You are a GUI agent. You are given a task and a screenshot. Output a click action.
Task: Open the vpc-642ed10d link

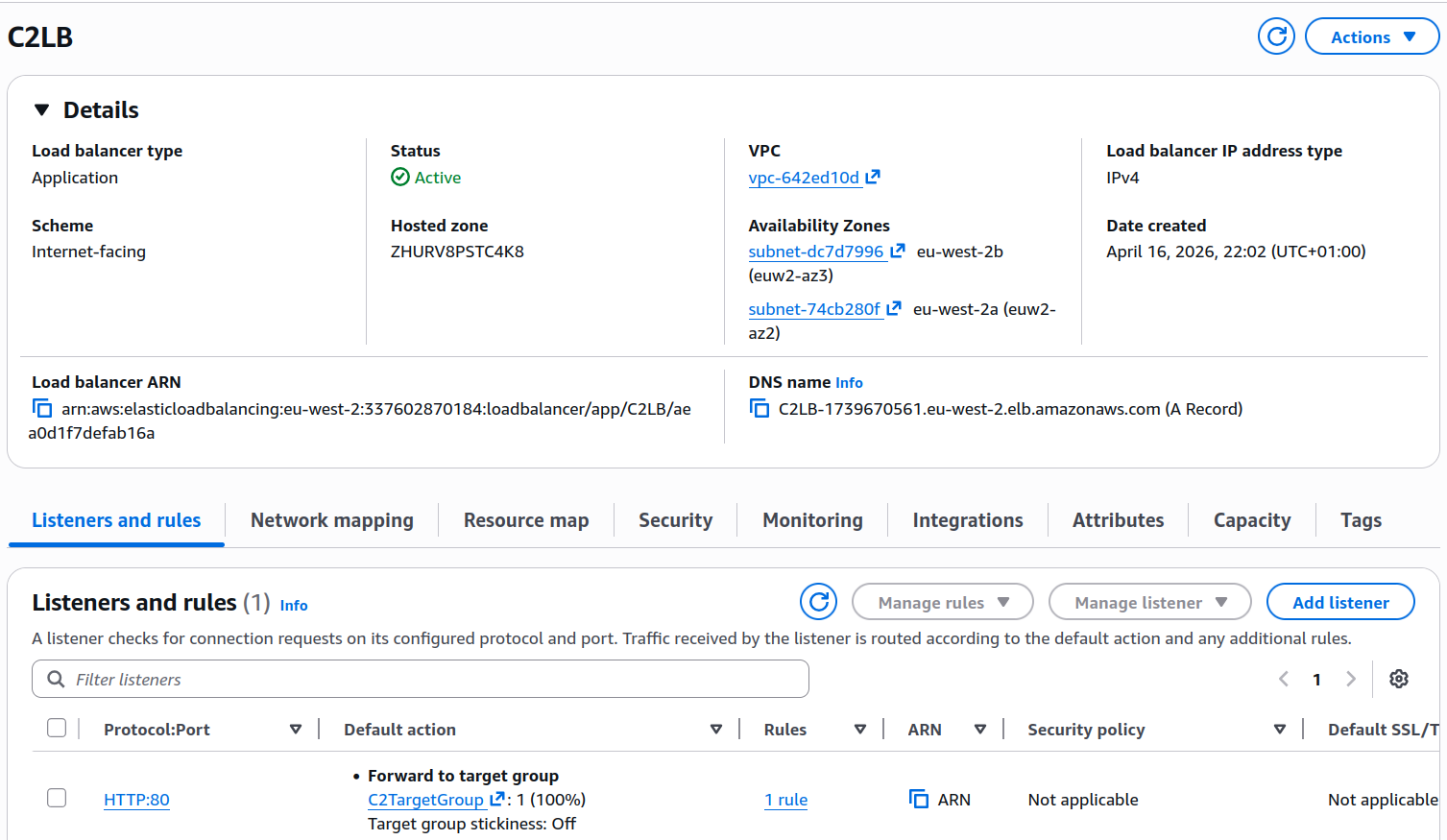pos(804,178)
